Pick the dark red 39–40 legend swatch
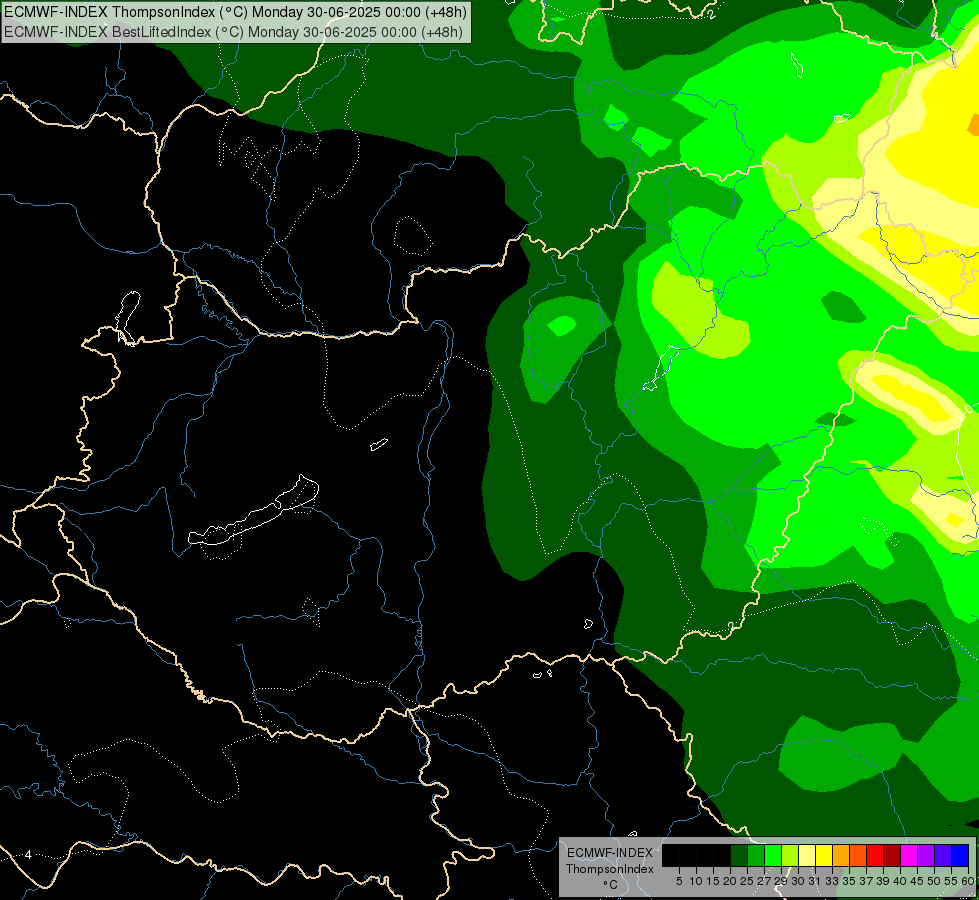The width and height of the screenshot is (979, 900). point(892,855)
